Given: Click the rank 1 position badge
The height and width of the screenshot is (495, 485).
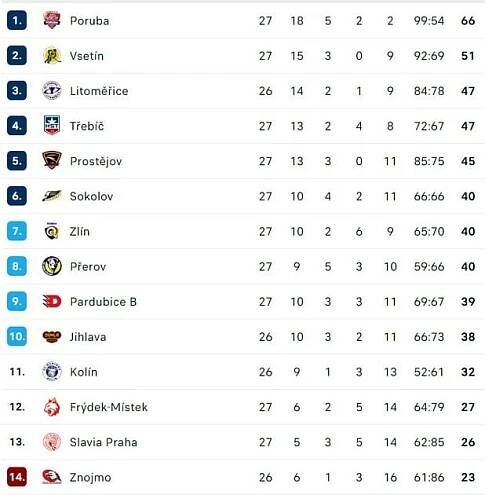Looking at the screenshot, I should click(17, 20).
